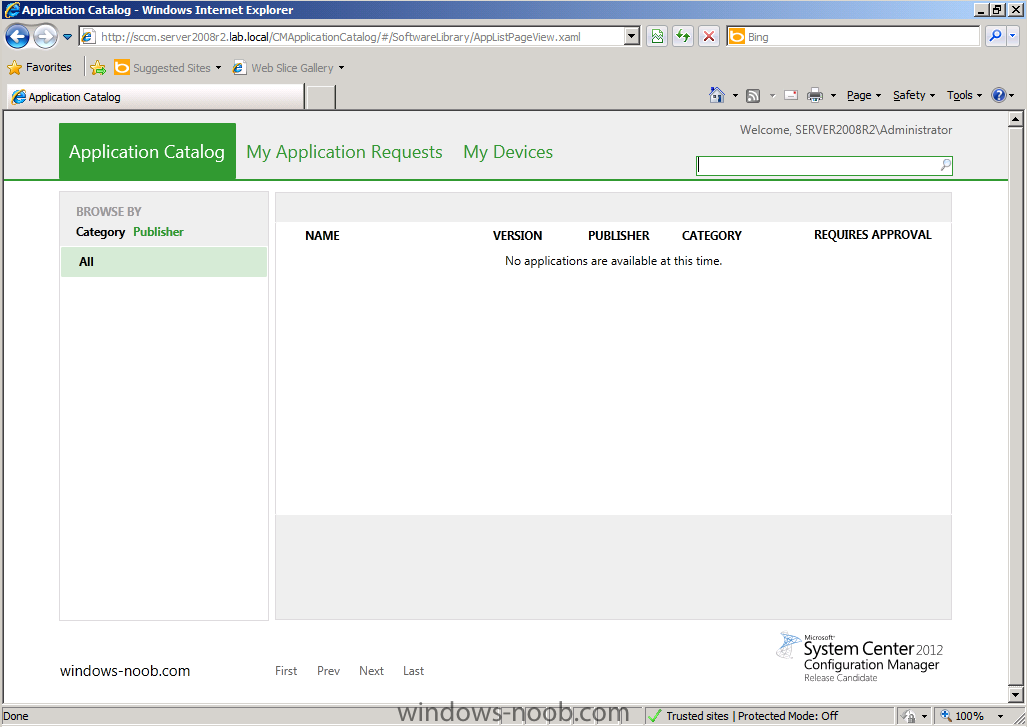The width and height of the screenshot is (1027, 727).
Task: Click the Compatibility View icon
Action: (657, 37)
